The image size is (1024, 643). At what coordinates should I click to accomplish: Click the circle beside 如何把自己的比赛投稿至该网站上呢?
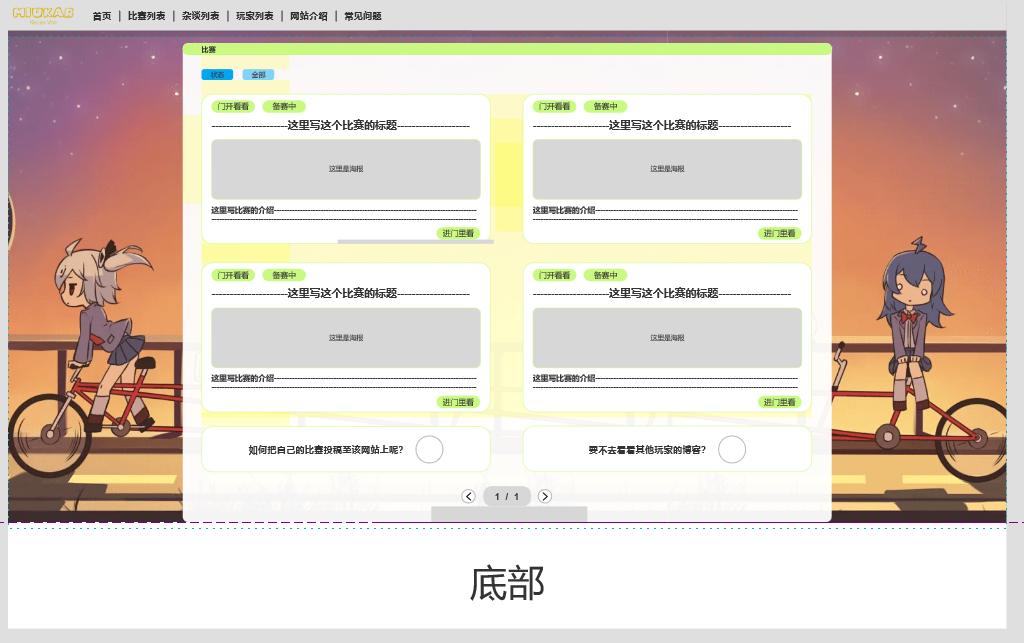430,450
